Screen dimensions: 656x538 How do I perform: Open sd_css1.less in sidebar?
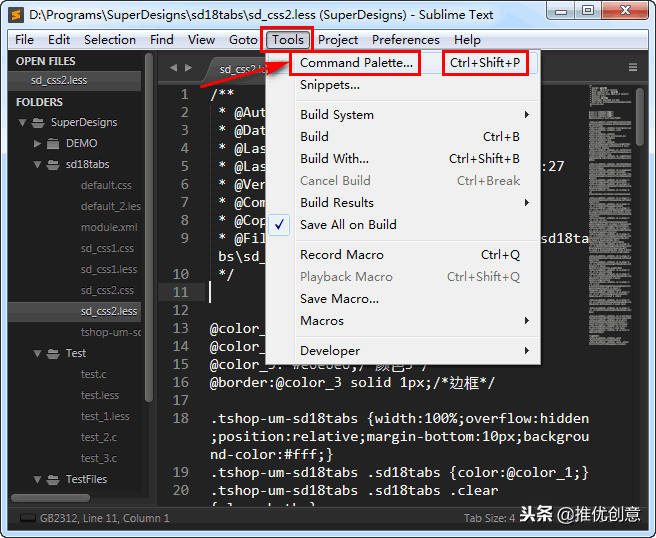109,269
